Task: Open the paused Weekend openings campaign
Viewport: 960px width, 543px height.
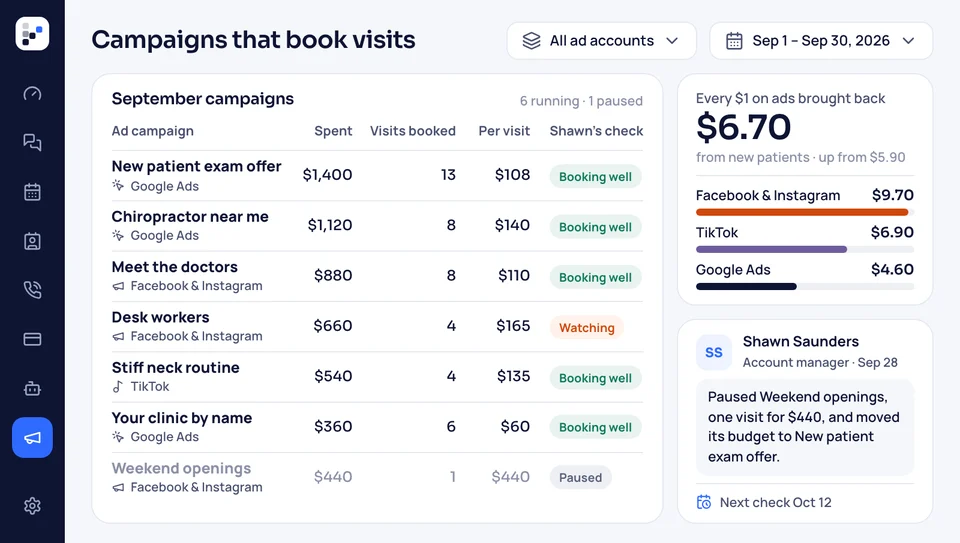Action: (x=181, y=468)
